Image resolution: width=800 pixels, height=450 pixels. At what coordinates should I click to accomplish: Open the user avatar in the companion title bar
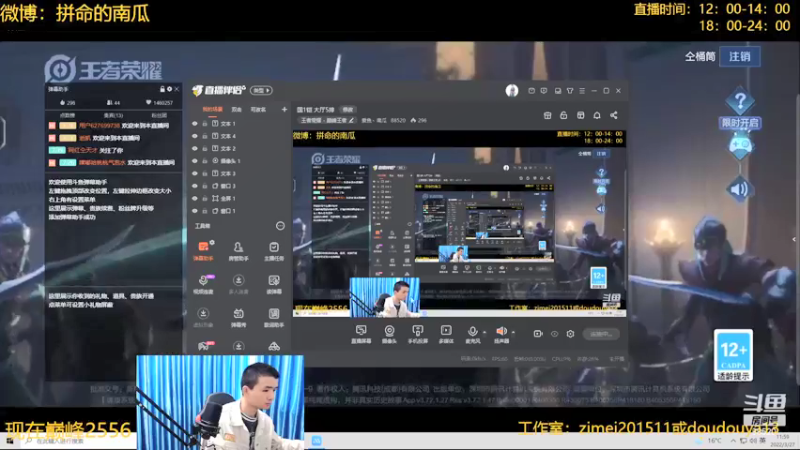512,91
